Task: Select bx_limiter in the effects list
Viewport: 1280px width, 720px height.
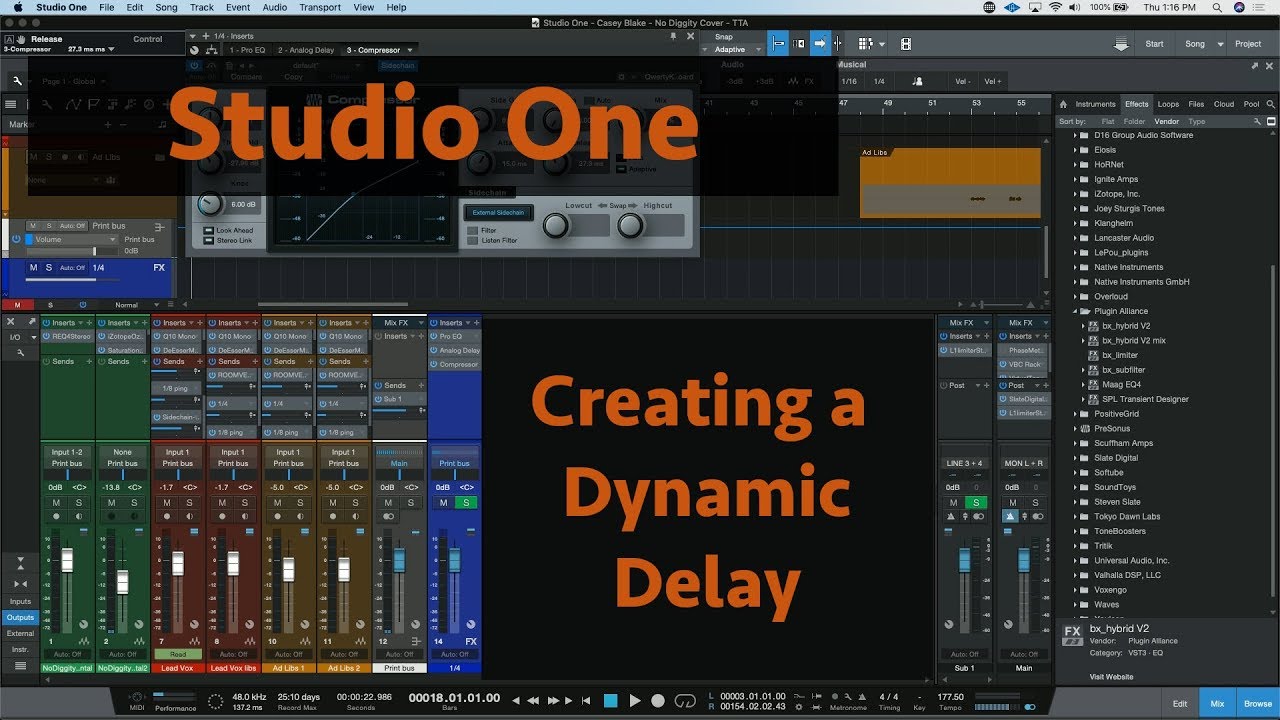Action: click(x=1120, y=355)
